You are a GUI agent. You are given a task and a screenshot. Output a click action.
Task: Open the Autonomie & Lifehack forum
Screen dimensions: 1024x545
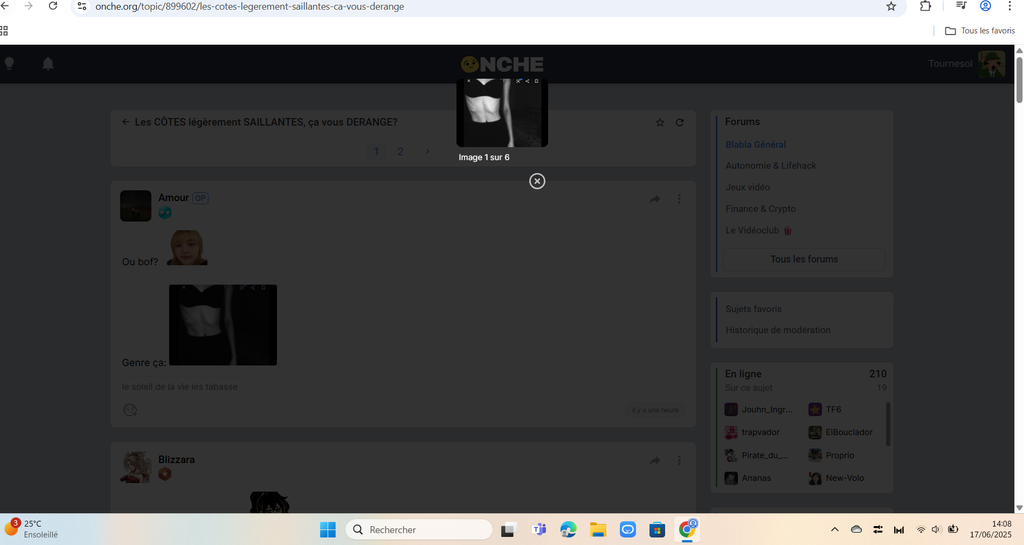coord(771,166)
